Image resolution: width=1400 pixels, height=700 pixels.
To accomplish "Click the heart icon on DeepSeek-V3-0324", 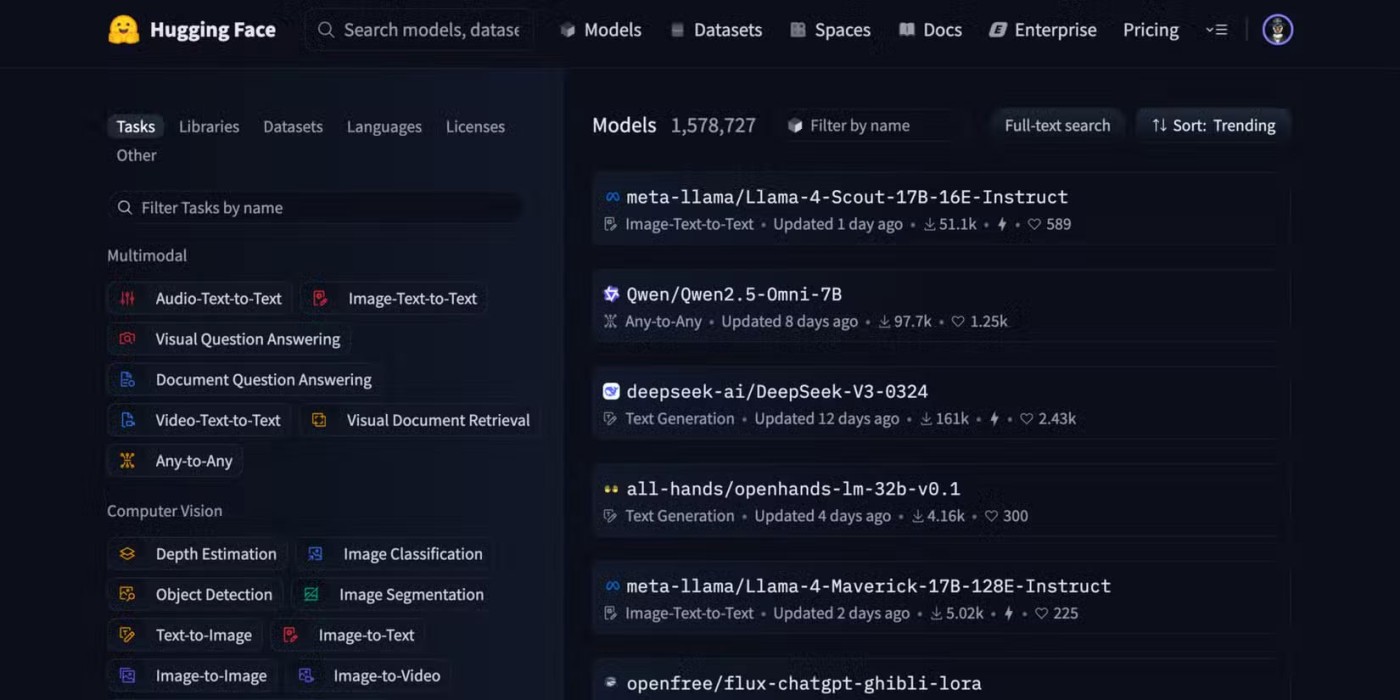I will tap(1026, 419).
